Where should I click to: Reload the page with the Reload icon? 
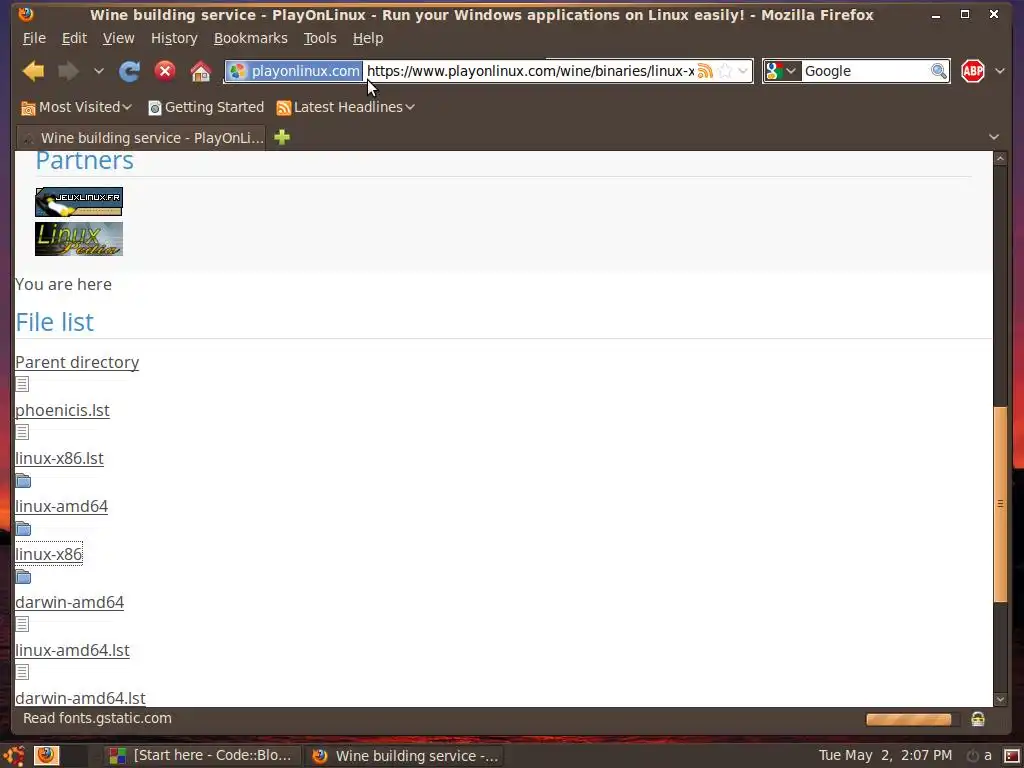(x=129, y=71)
